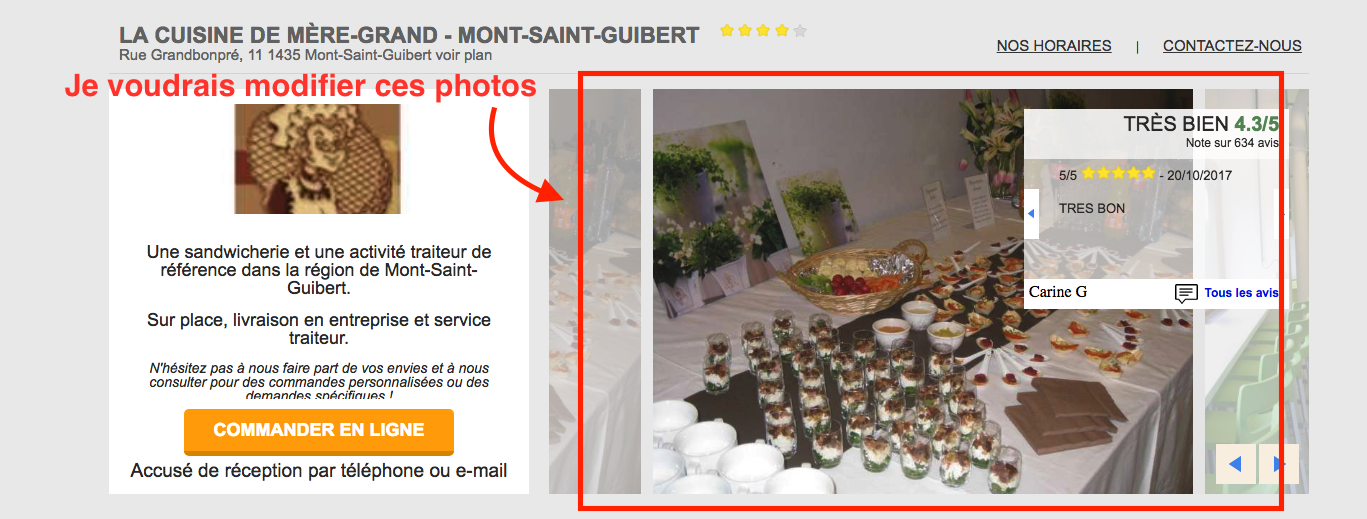Click the TRÈS BIEN 4.3/5 score
The height and width of the screenshot is (519, 1367).
tap(1201, 124)
